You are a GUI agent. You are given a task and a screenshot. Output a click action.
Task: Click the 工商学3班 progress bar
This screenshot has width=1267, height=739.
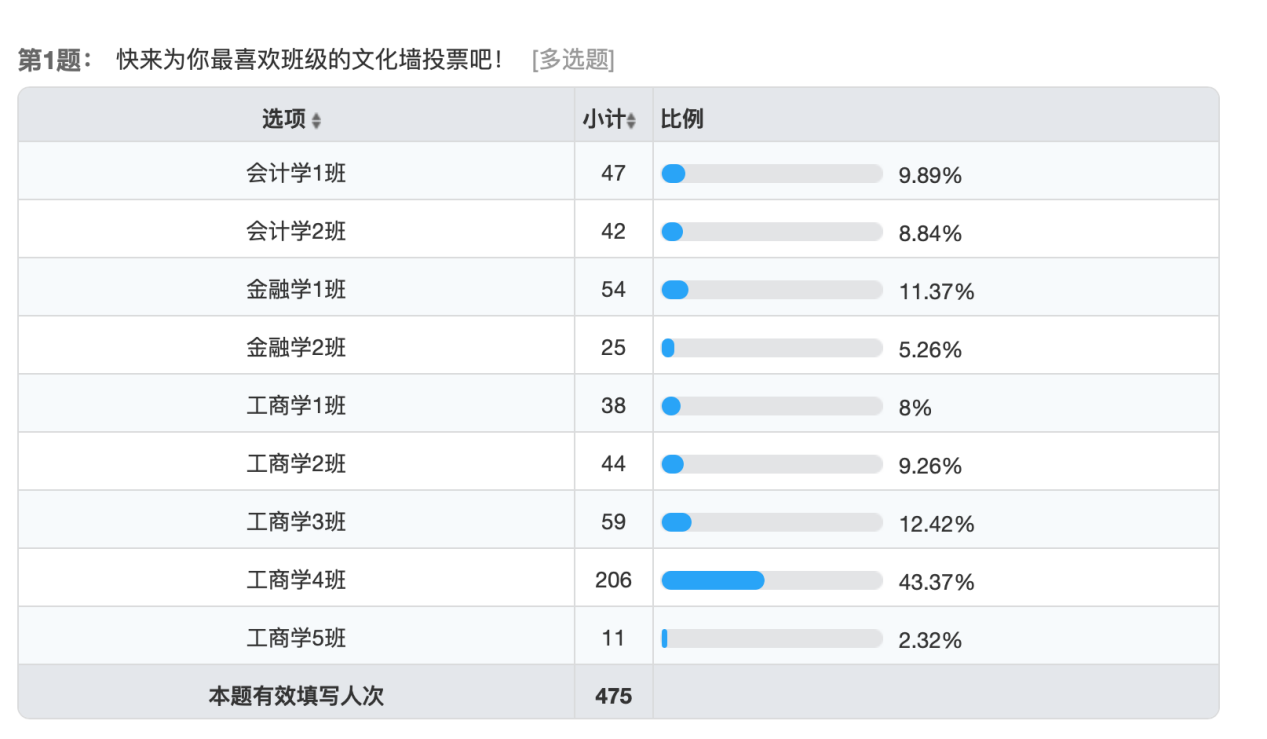click(772, 522)
